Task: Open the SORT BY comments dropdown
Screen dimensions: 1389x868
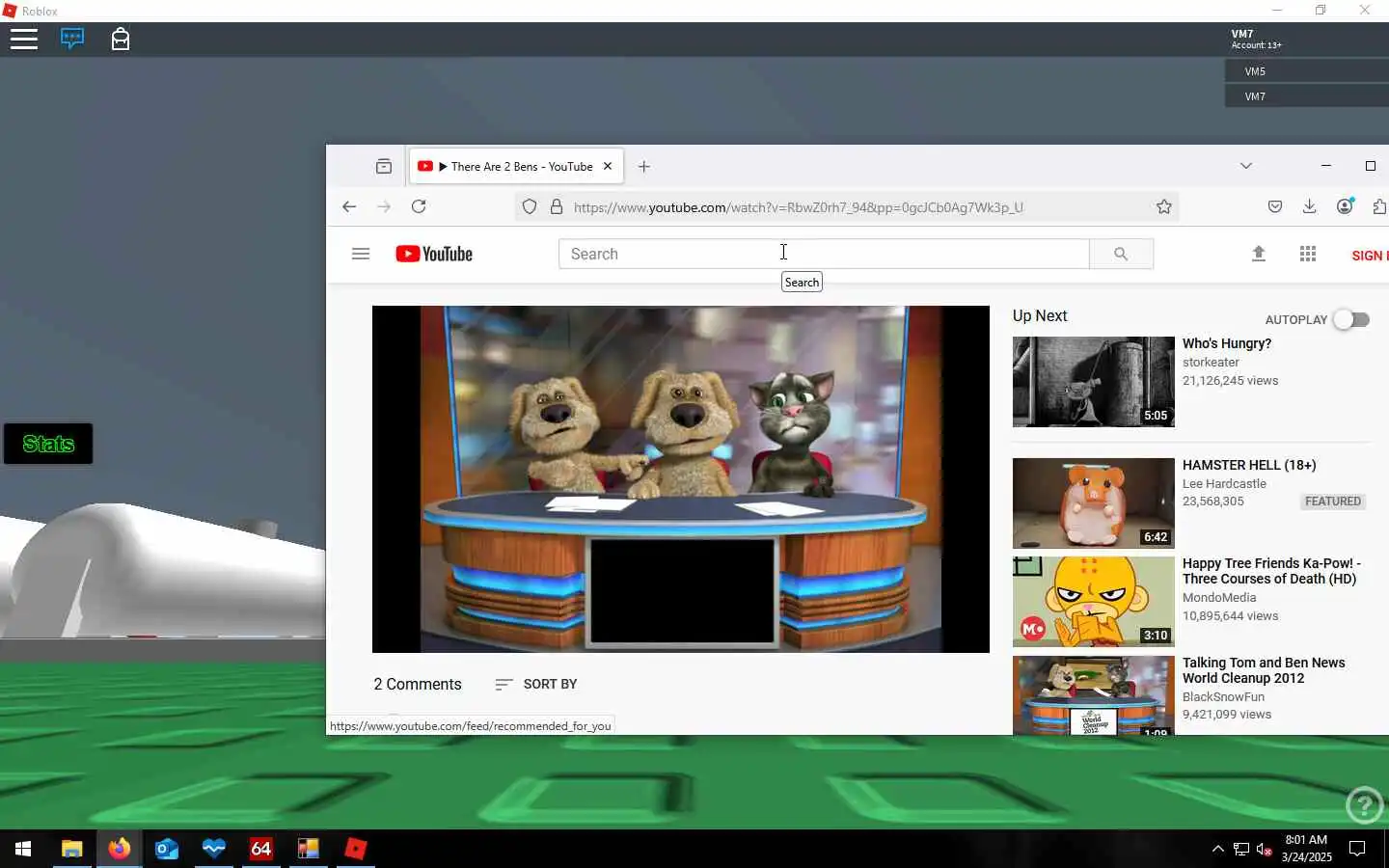Action: pos(535,684)
